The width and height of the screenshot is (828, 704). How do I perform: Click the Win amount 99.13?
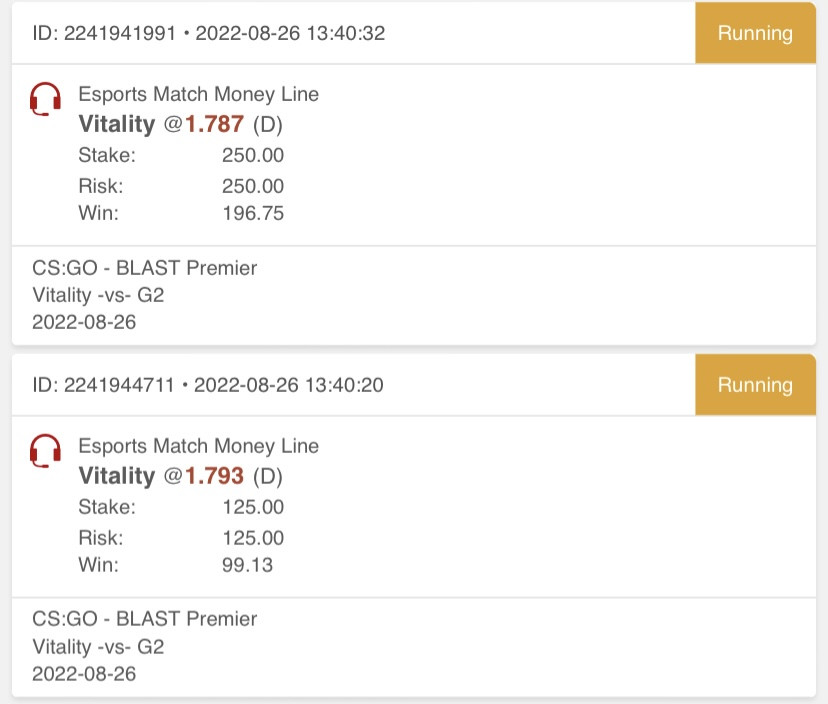(247, 565)
